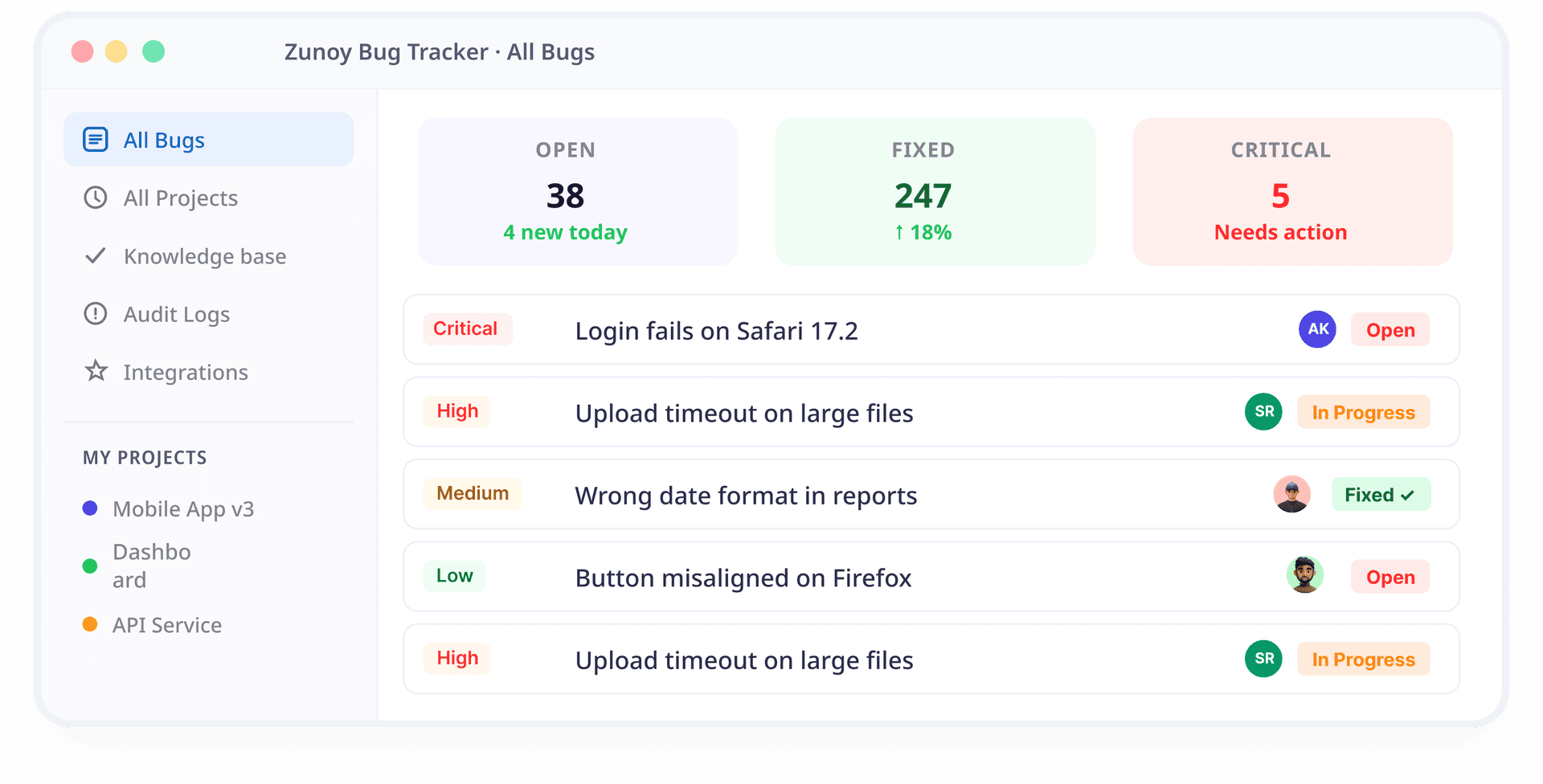Click the All Bugs list icon
The height and width of the screenshot is (784, 1543).
click(x=96, y=140)
